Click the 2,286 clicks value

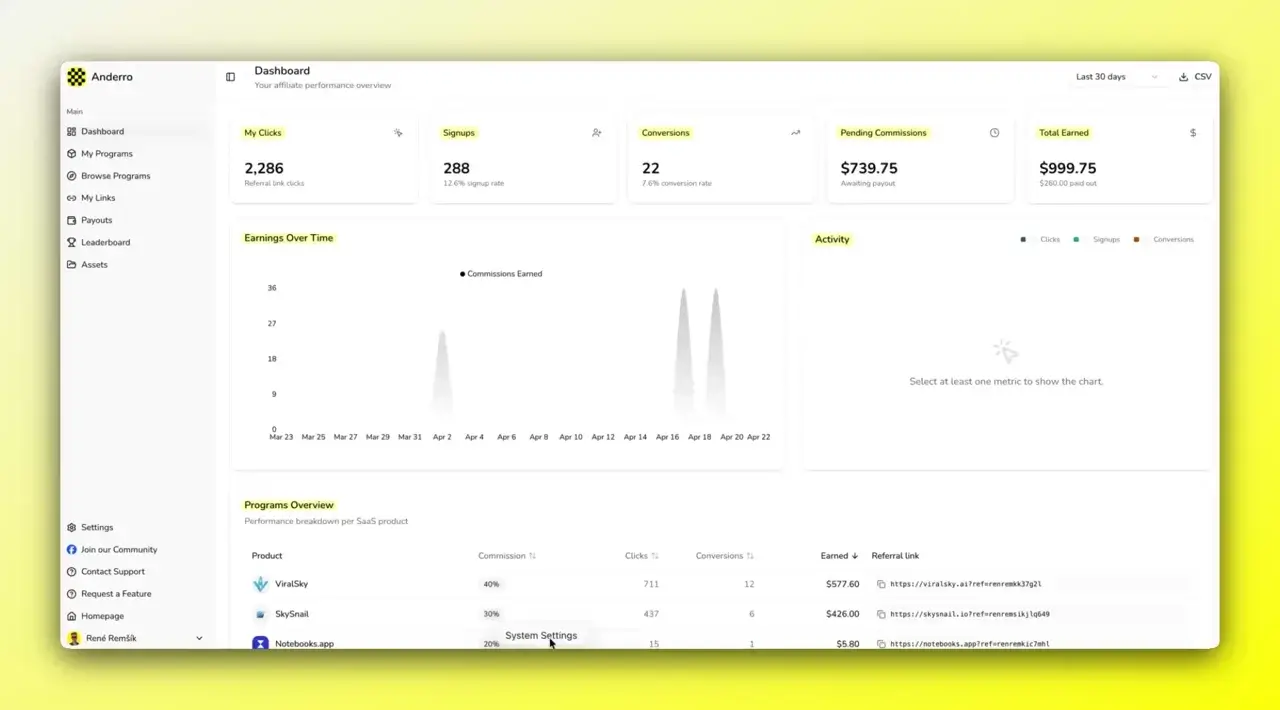click(x=264, y=168)
